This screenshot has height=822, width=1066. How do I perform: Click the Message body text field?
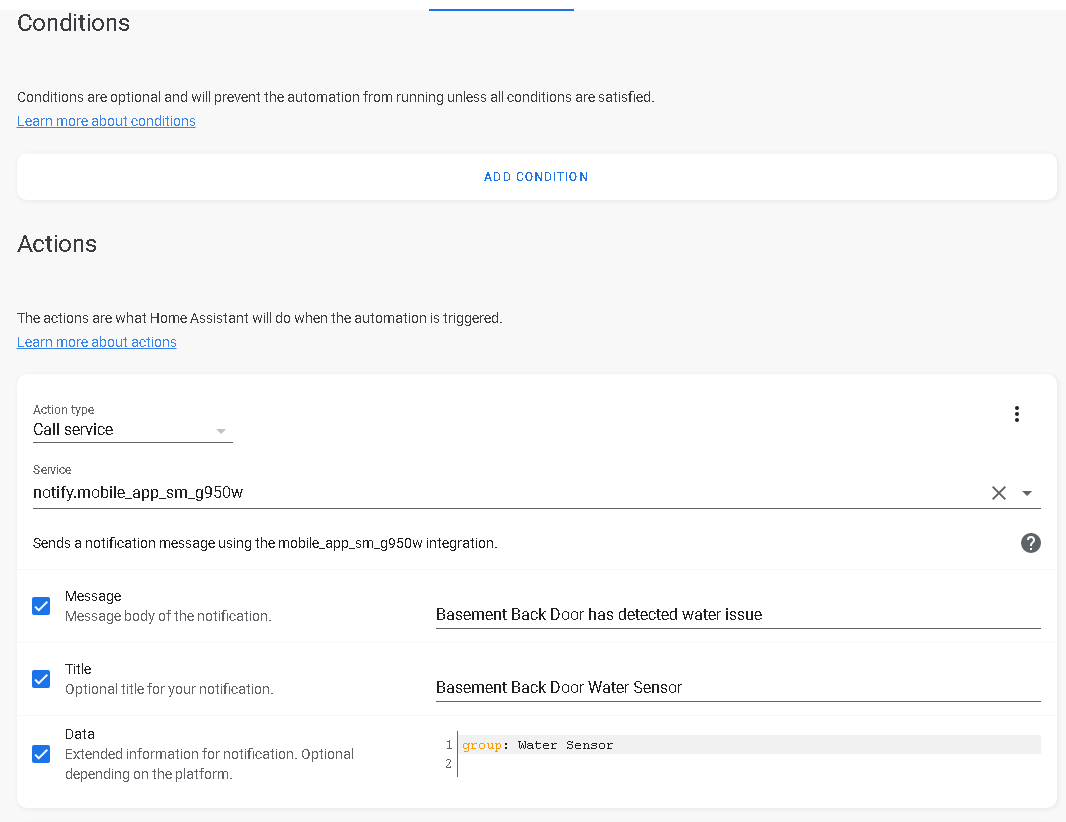coord(737,614)
